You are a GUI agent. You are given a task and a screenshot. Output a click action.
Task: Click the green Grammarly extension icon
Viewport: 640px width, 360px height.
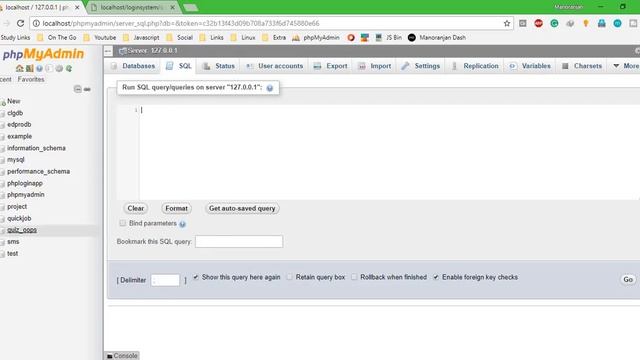click(554, 23)
